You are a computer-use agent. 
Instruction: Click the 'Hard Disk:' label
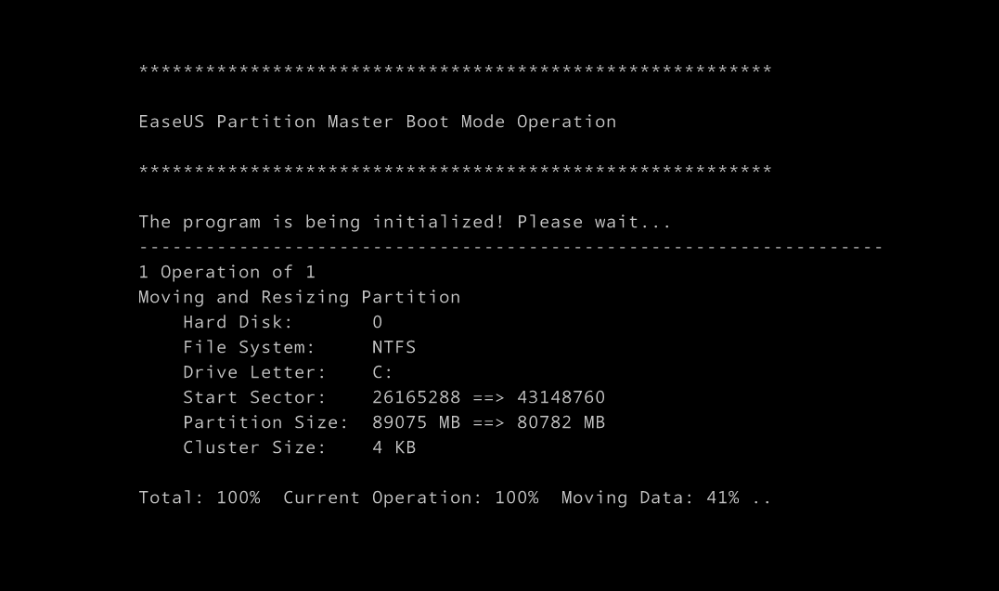coord(238,322)
